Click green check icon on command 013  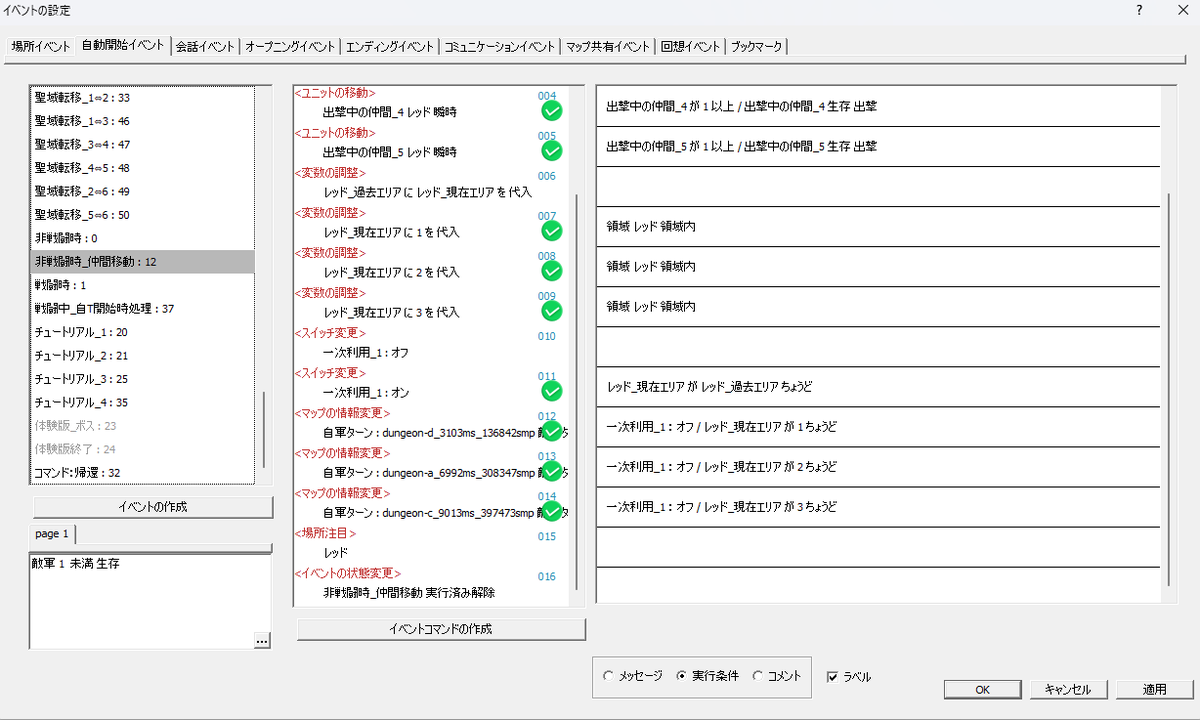(x=551, y=471)
